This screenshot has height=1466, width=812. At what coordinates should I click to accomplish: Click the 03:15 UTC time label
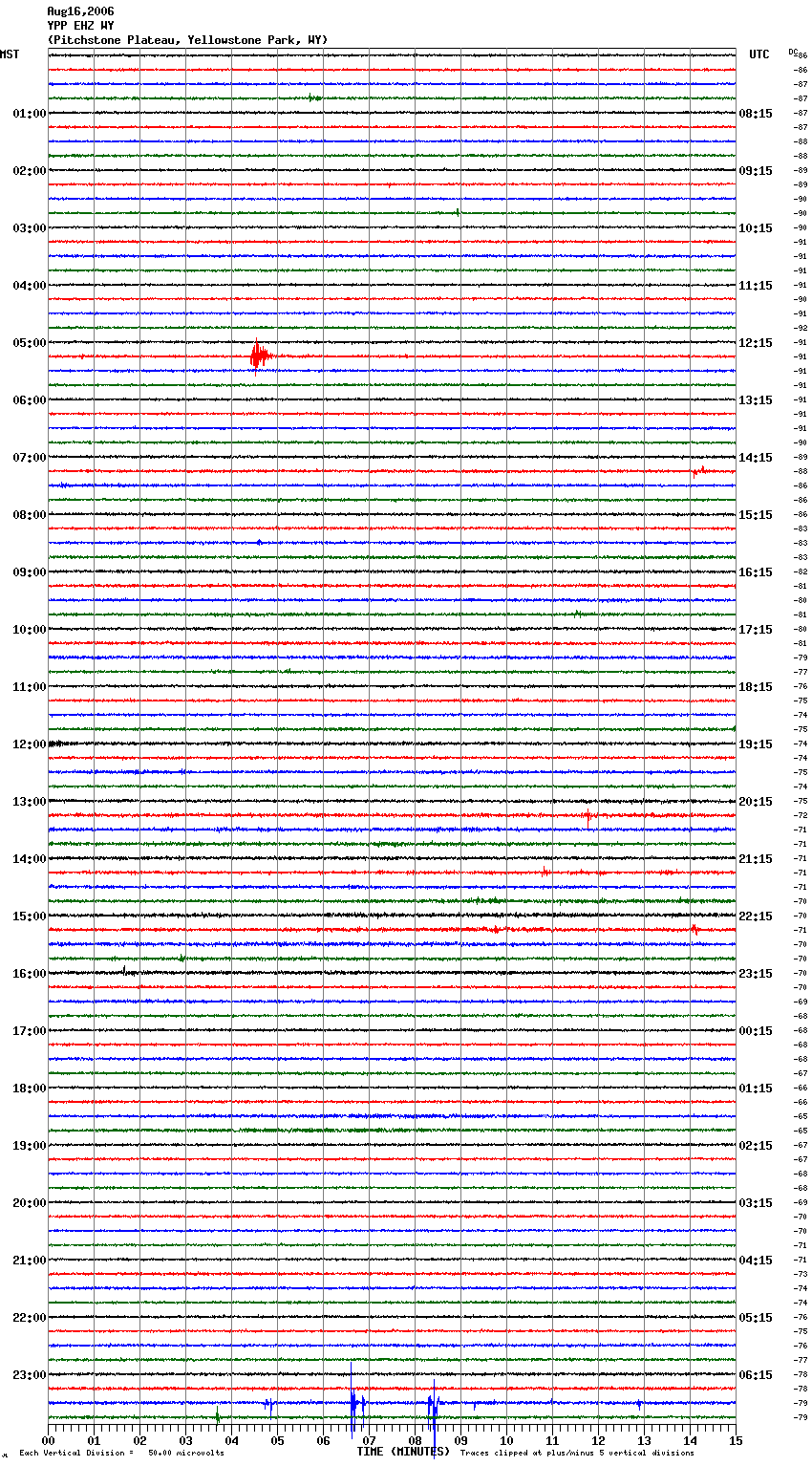tap(756, 1203)
